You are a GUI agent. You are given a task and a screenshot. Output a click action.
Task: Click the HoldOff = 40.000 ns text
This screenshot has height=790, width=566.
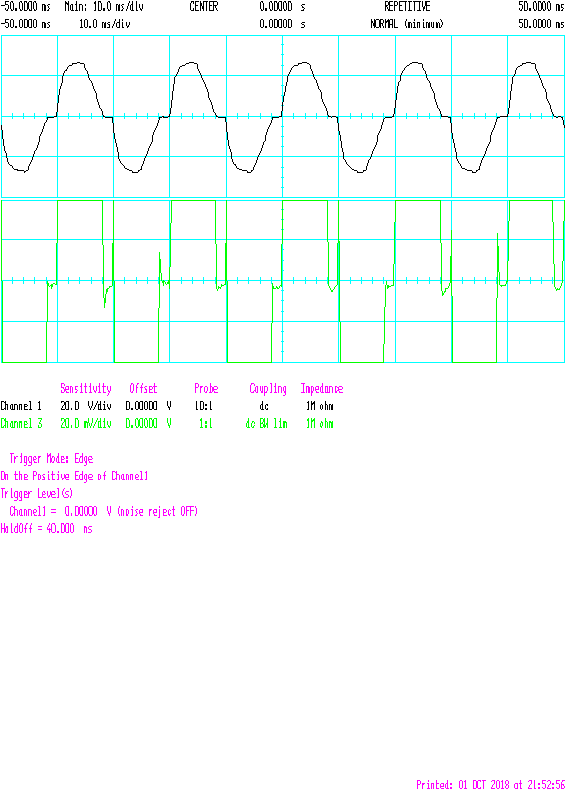pos(46,529)
